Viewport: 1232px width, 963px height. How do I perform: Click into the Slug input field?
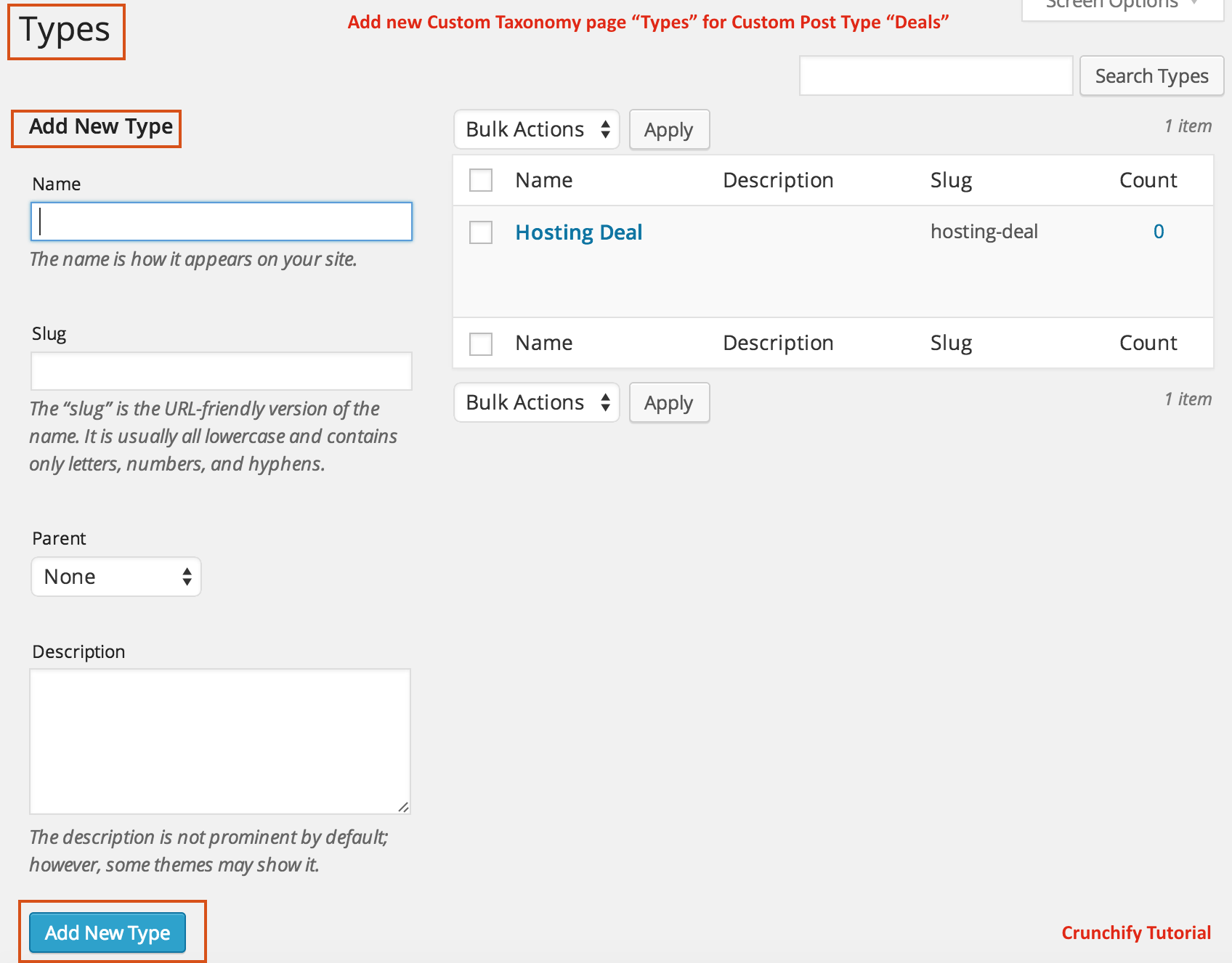click(222, 371)
